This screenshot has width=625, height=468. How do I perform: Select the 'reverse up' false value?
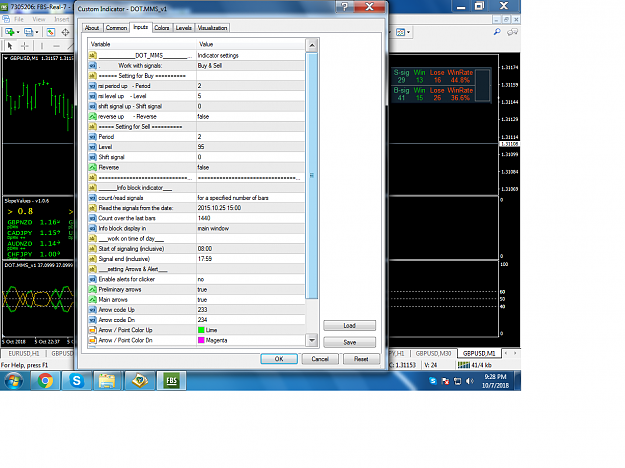(x=251, y=116)
